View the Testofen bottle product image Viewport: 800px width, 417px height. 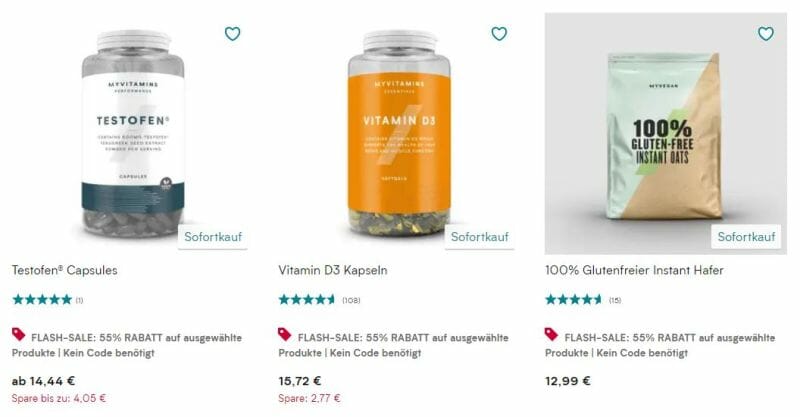pyautogui.click(x=133, y=134)
